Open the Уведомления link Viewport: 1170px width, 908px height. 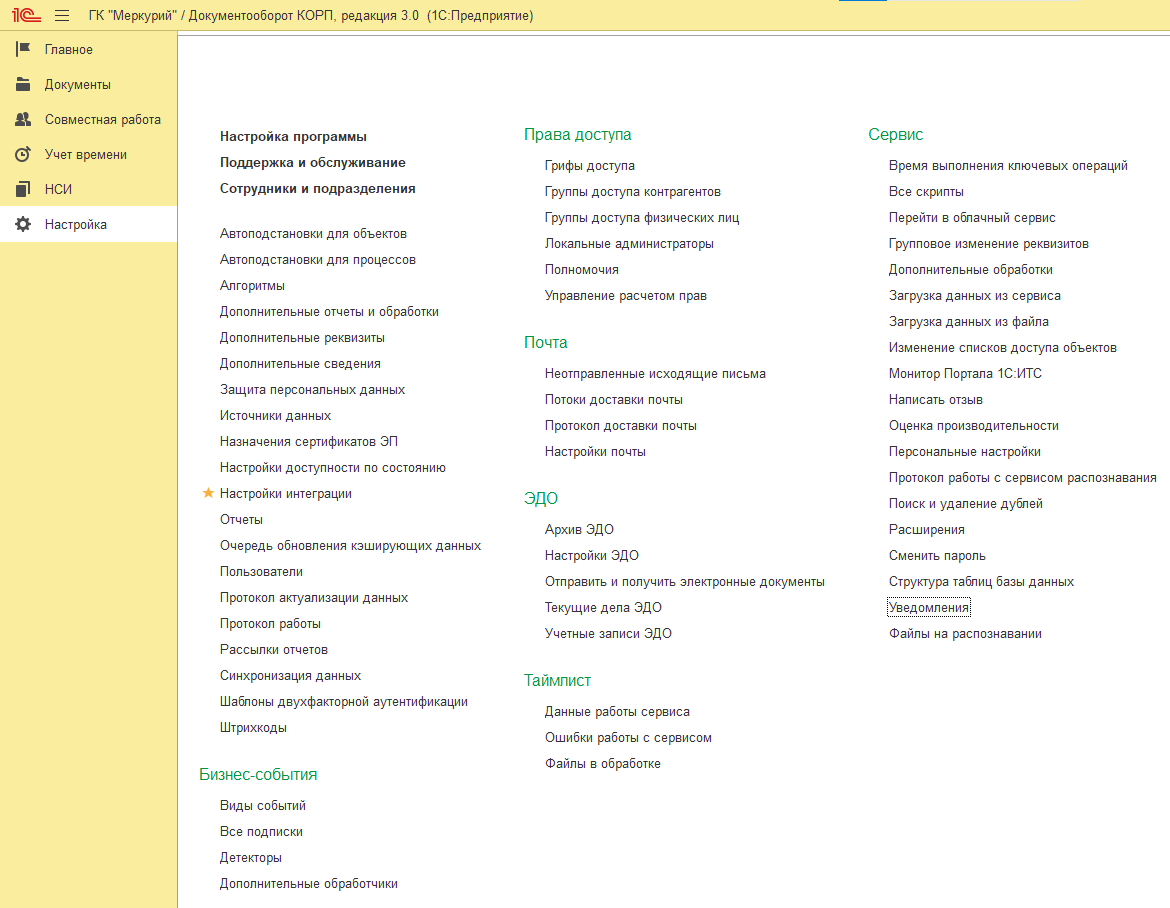[929, 607]
